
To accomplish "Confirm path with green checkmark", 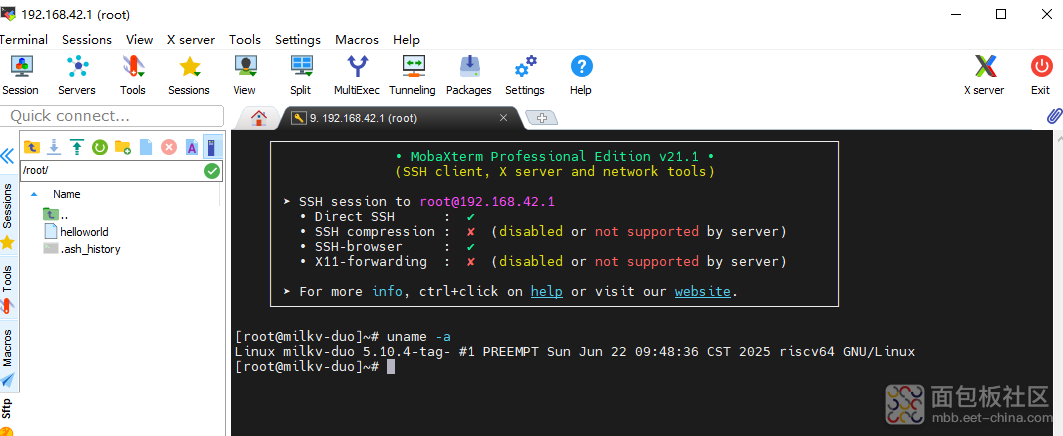I will coord(212,171).
